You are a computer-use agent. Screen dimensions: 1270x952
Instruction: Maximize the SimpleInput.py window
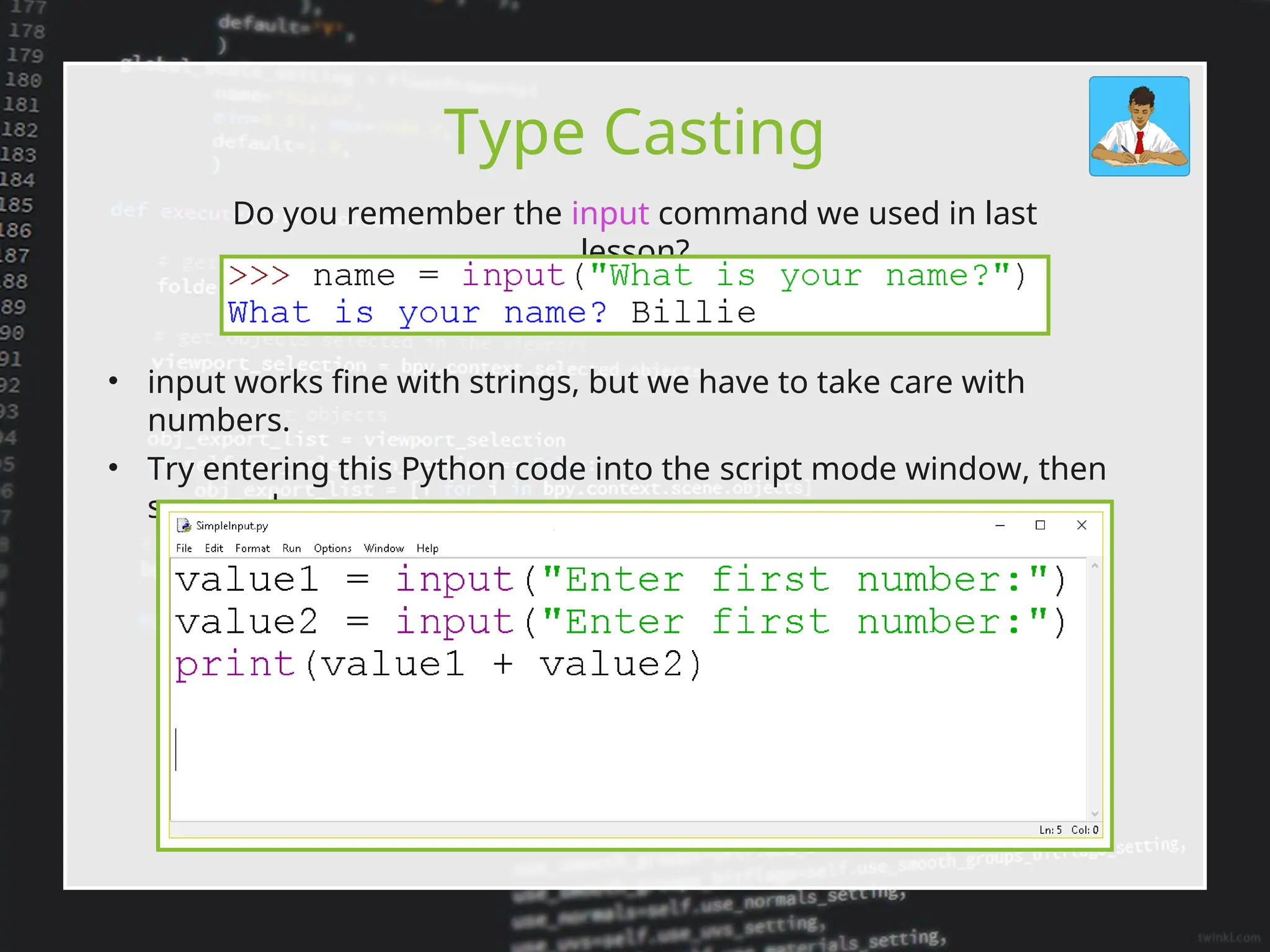1041,525
